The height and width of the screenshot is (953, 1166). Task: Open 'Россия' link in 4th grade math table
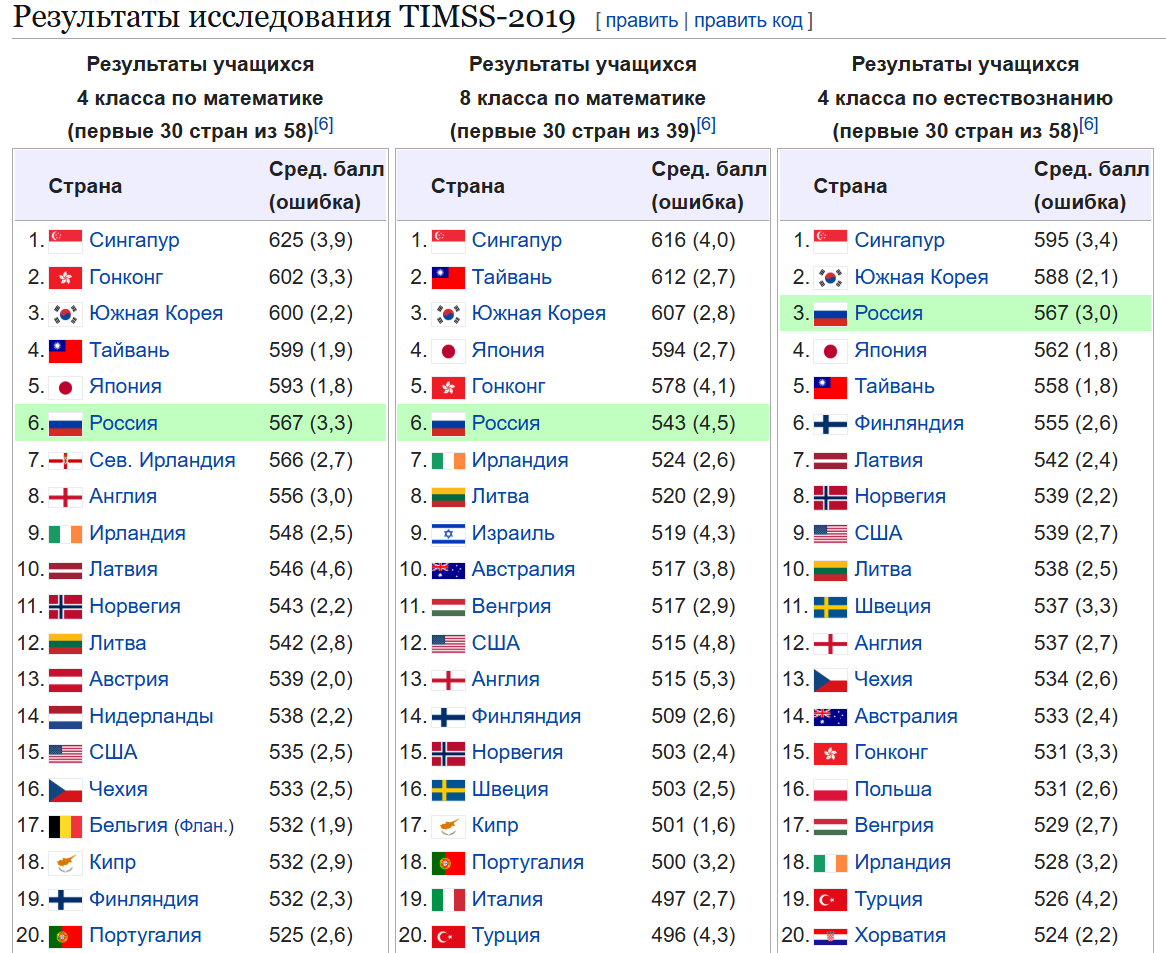click(123, 423)
